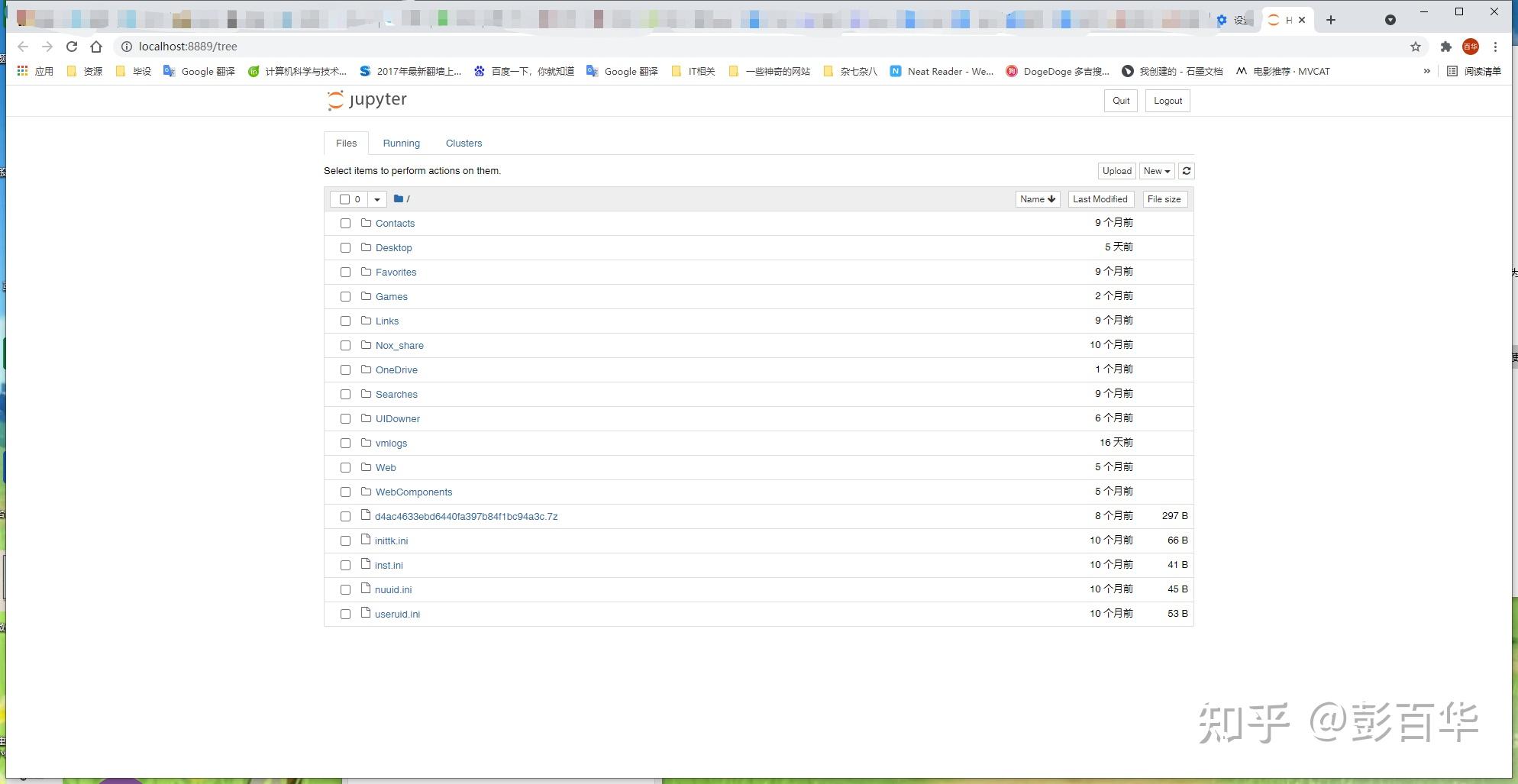The width and height of the screenshot is (1518, 784).
Task: Open the 百度一下 bookmark
Action: pyautogui.click(x=524, y=71)
